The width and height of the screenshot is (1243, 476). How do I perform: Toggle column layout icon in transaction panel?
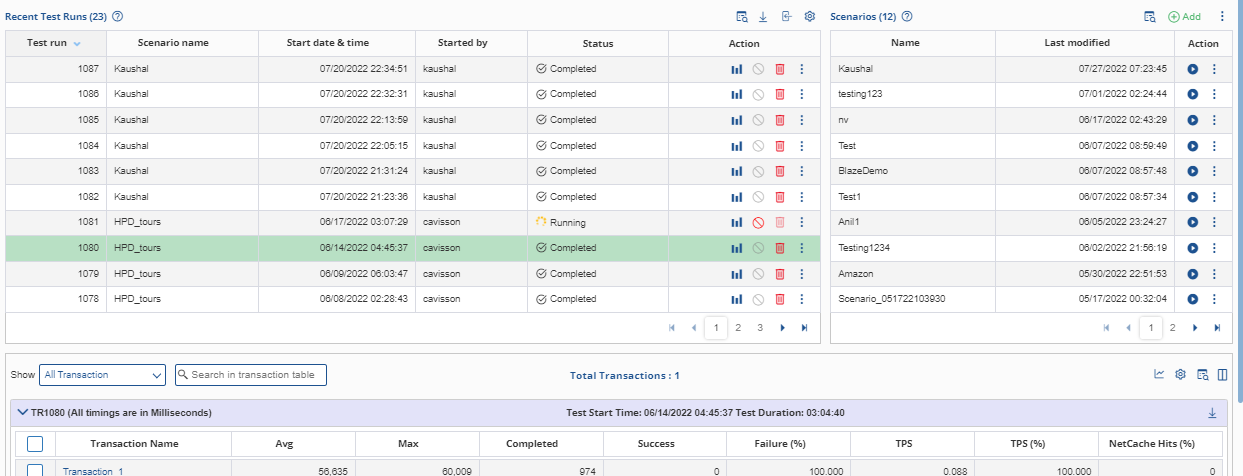pyautogui.click(x=1221, y=375)
